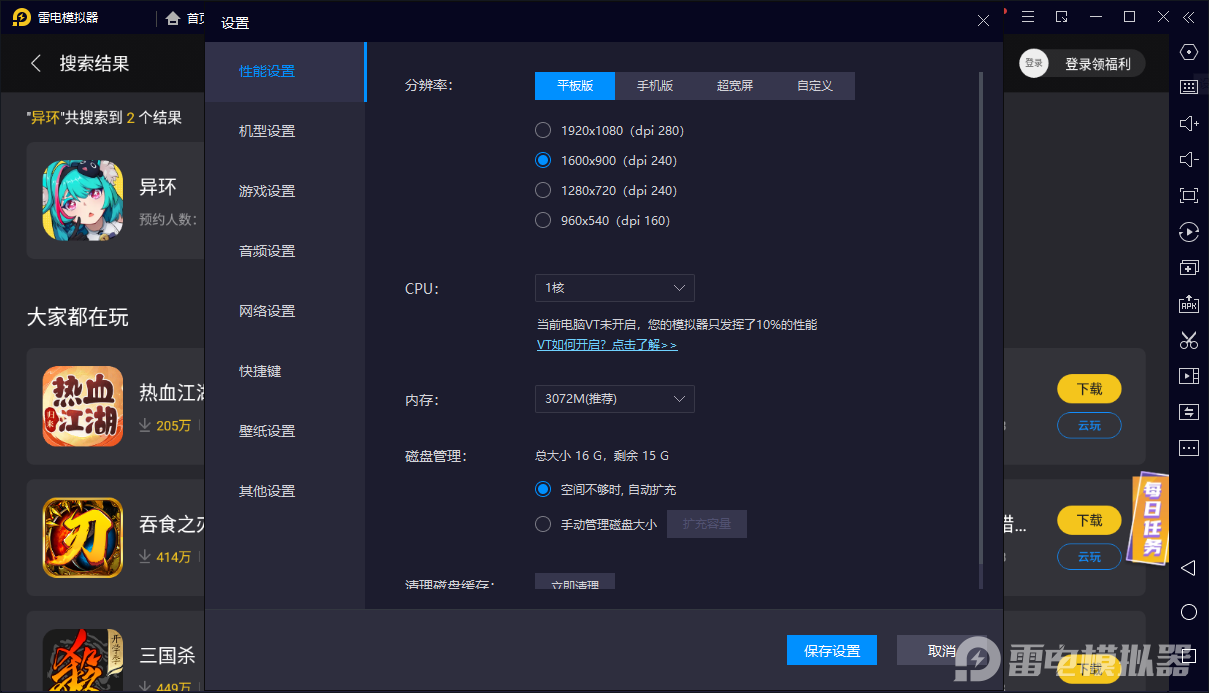The height and width of the screenshot is (693, 1209).
Task: Click the volume down icon in sidebar
Action: tap(1188, 159)
